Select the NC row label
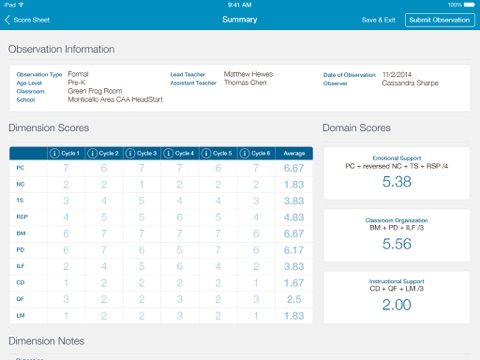Viewport: 480px width, 360px height. [x=20, y=184]
